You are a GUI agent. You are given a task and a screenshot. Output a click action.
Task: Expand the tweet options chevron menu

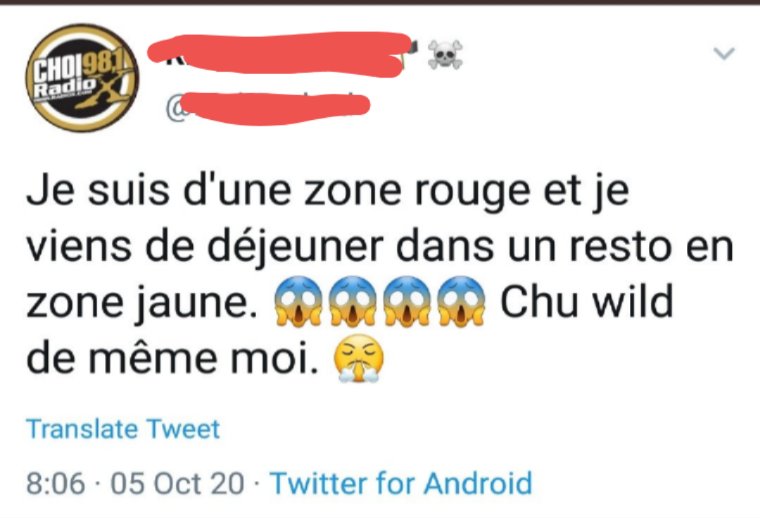[x=724, y=53]
